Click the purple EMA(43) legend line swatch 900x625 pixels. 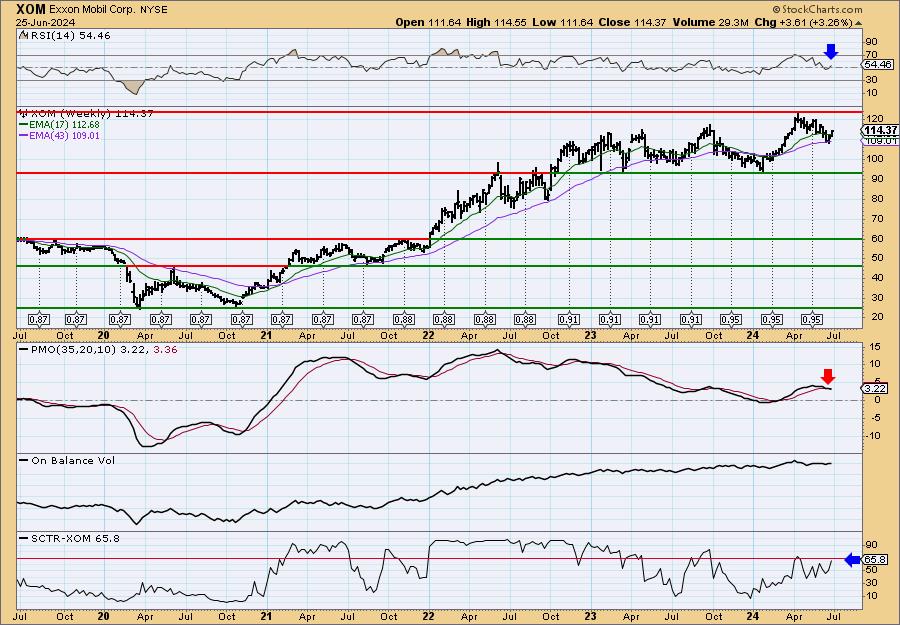24,136
